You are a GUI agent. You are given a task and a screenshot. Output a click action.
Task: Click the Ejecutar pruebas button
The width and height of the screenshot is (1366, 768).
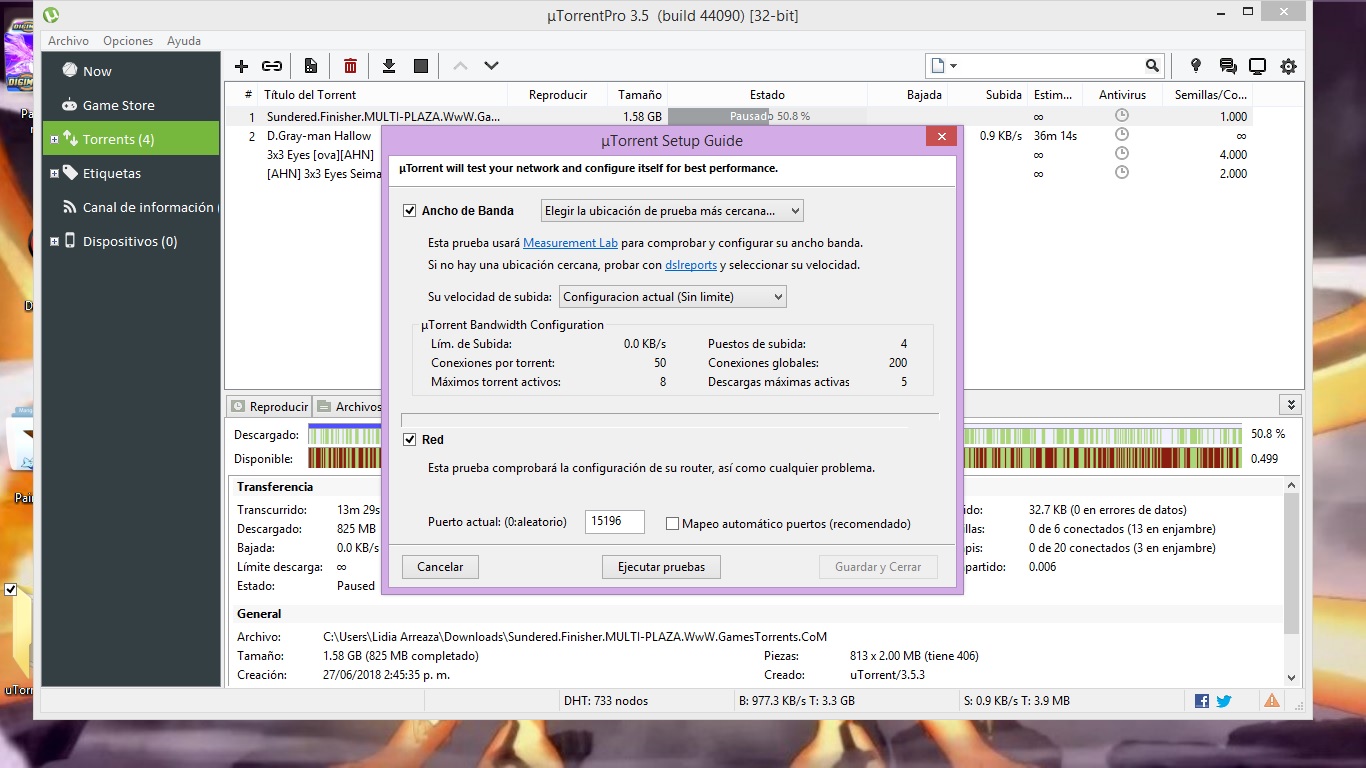[x=661, y=567]
